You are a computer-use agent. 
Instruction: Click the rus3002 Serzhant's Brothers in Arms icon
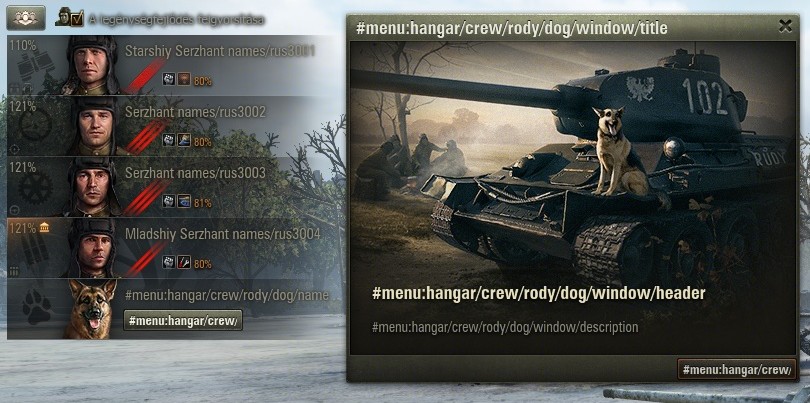(169, 140)
